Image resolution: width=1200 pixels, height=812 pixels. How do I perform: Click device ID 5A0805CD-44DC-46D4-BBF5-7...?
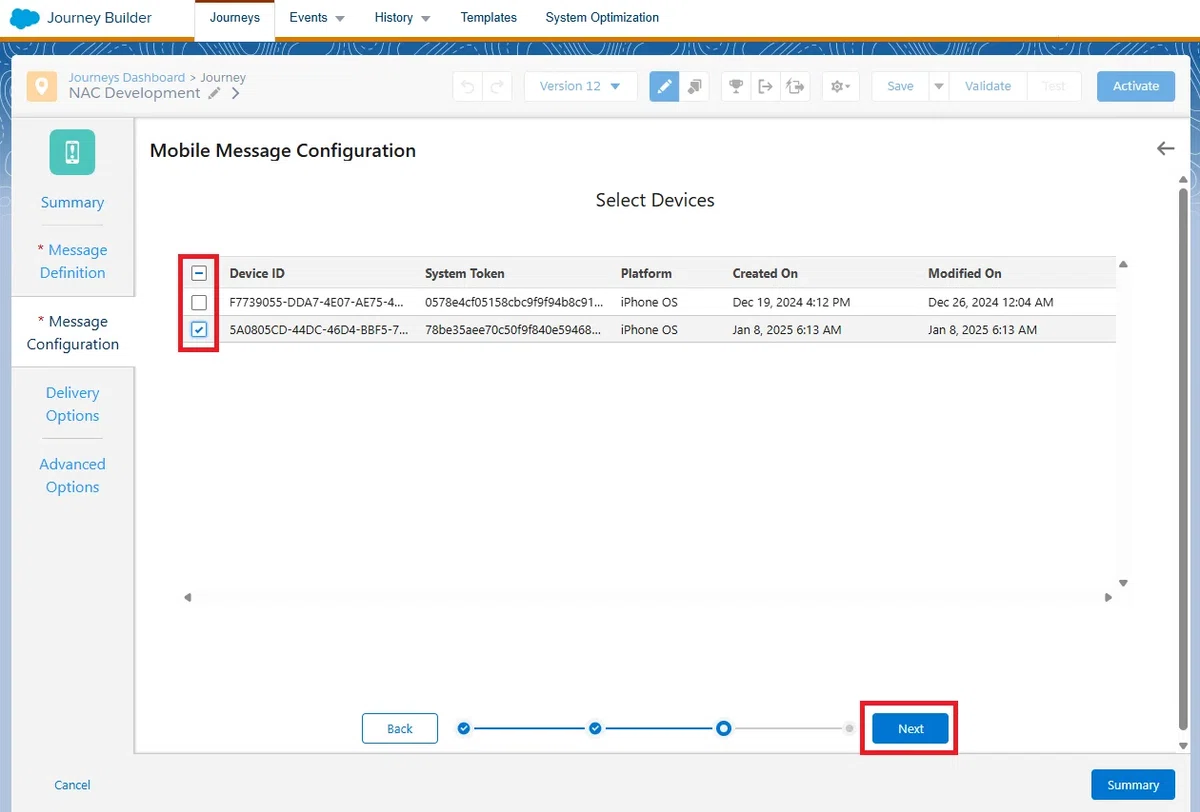[x=317, y=330]
